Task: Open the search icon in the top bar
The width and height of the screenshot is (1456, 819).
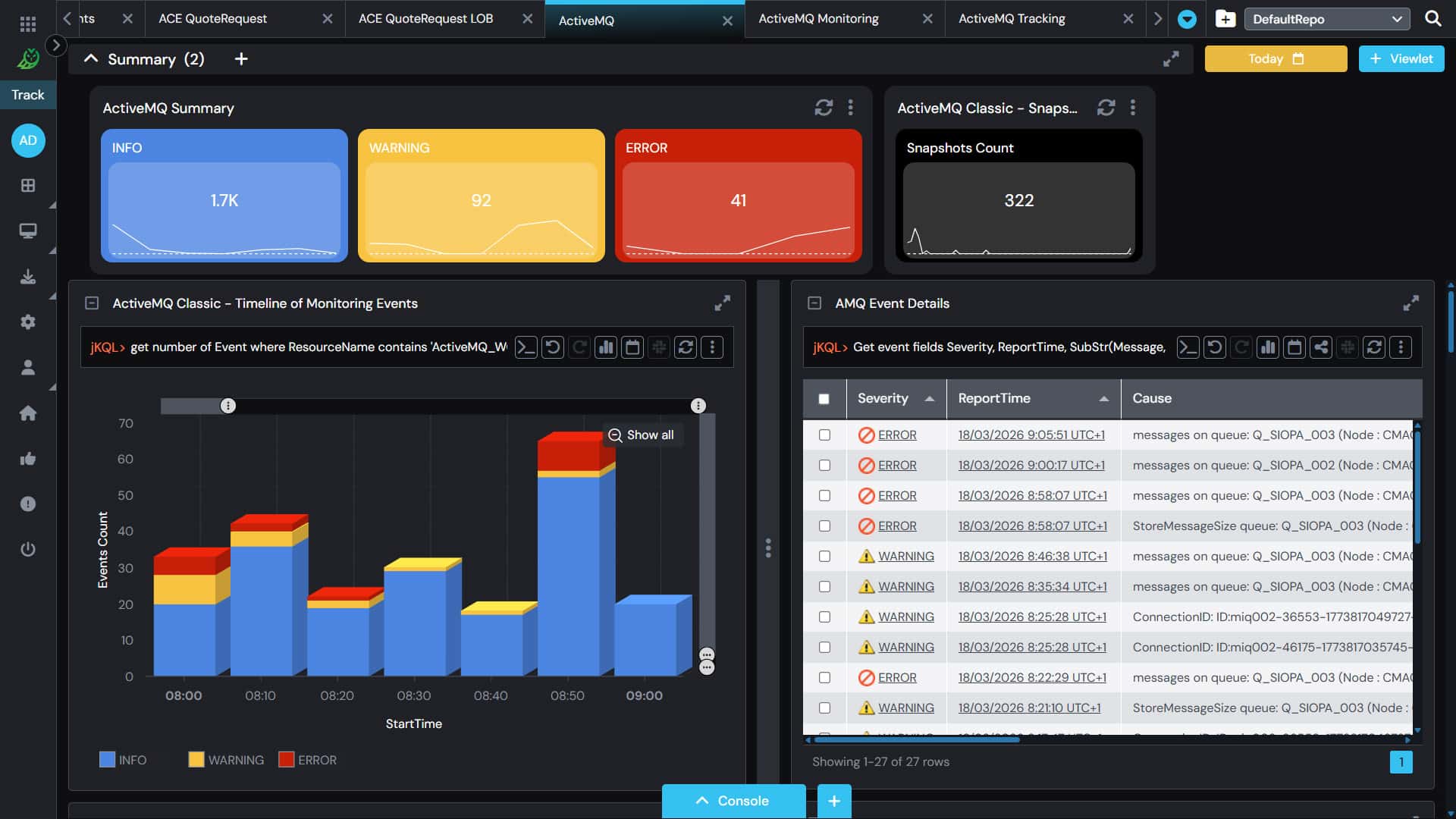Action: coord(1432,18)
